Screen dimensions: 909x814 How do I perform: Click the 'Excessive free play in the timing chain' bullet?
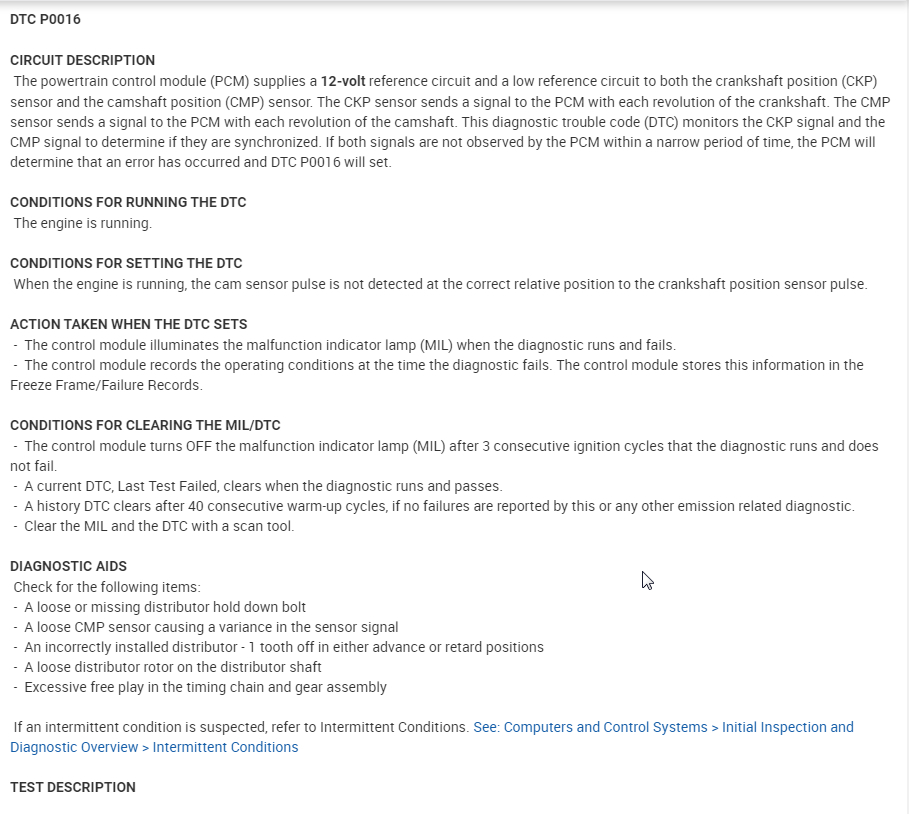point(205,687)
